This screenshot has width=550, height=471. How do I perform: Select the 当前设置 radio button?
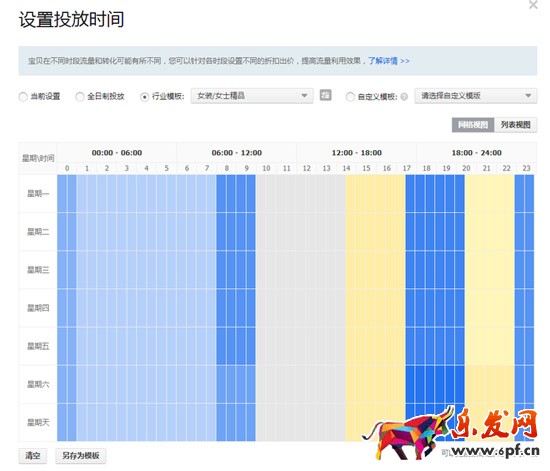pyautogui.click(x=23, y=96)
